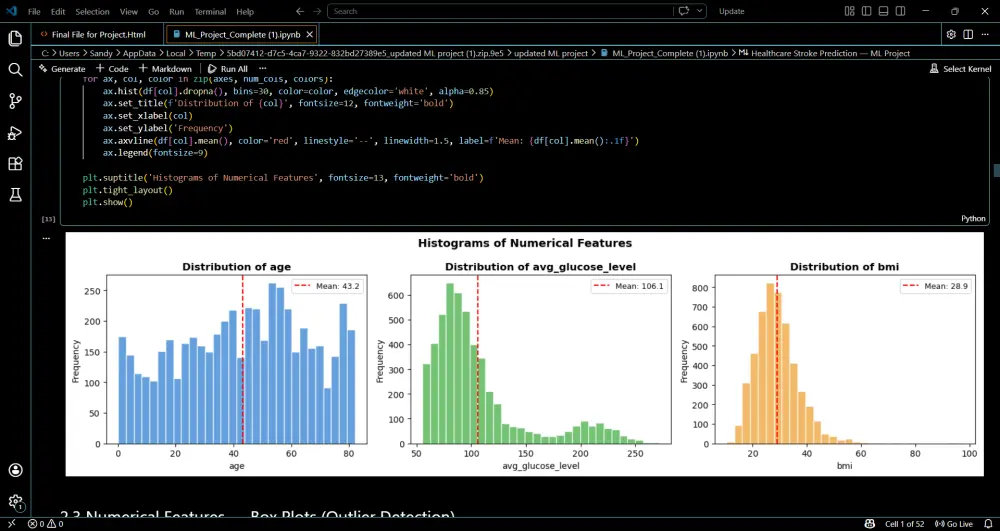Open the Manage gear in activity bar
The width and height of the screenshot is (1000, 531).
click(15, 502)
